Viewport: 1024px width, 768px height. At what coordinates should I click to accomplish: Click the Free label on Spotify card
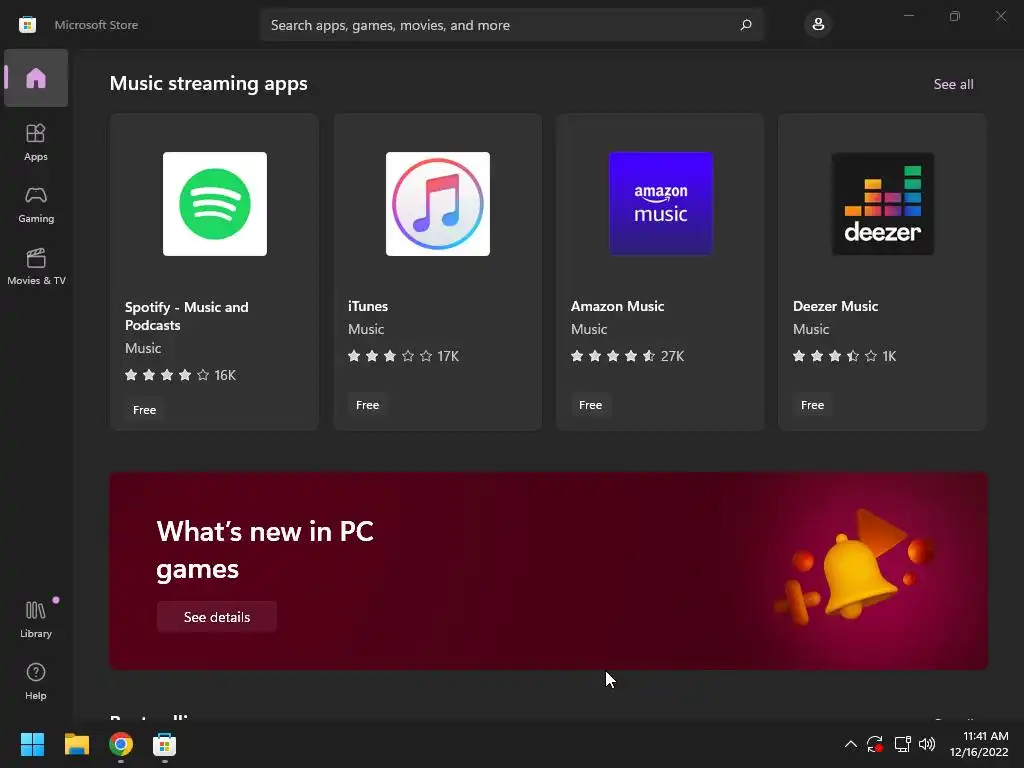point(144,410)
